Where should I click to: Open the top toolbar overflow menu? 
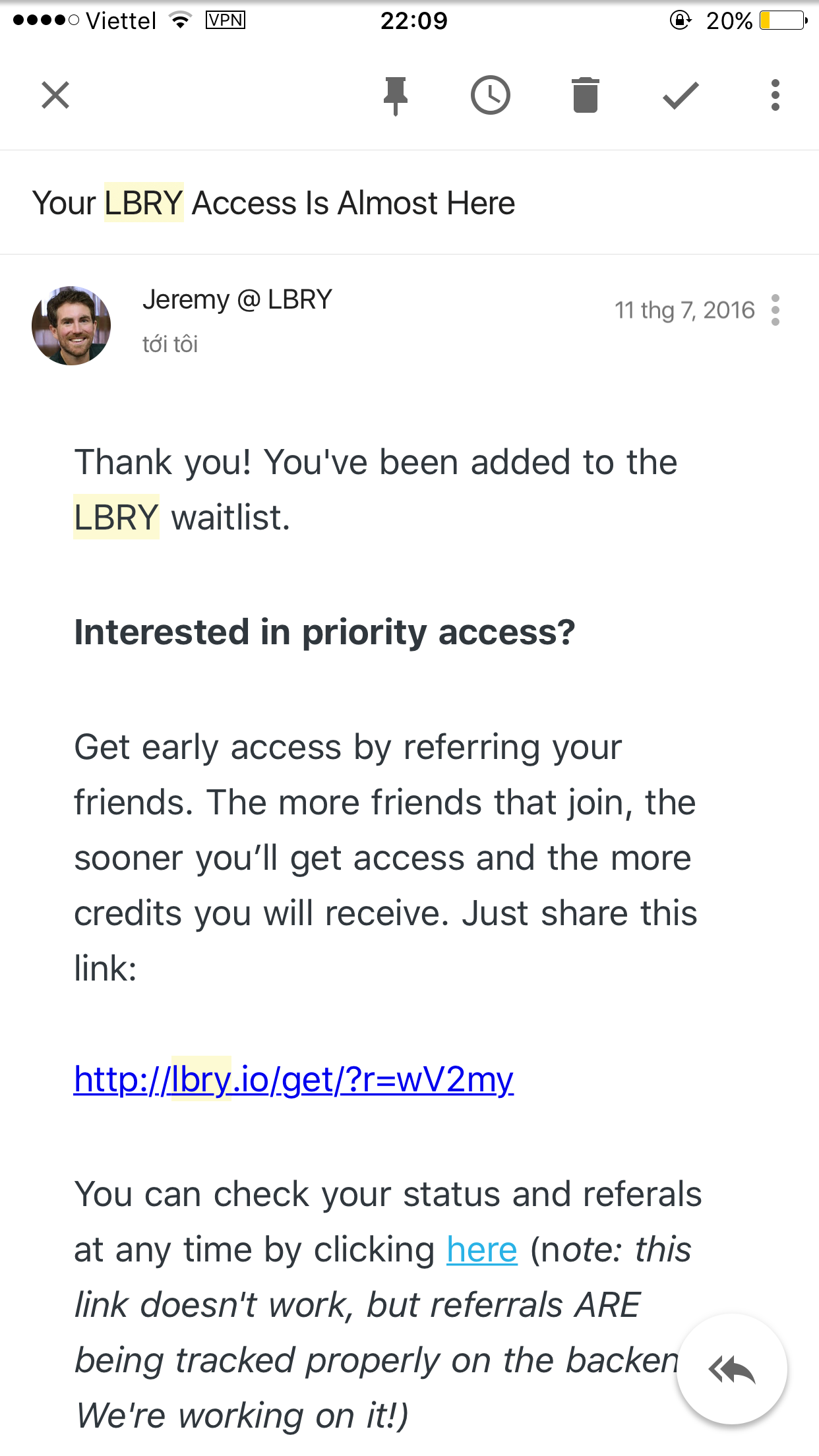(775, 96)
